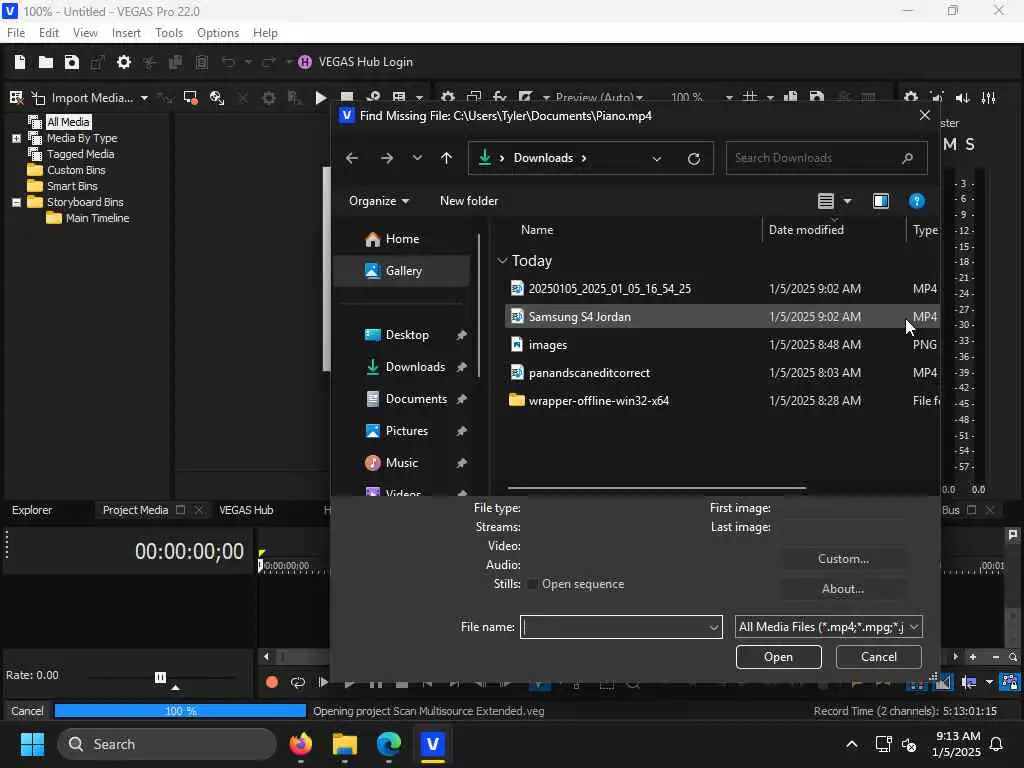Click the Forward arrow in file dialog
Screen dimensions: 1024x768
click(x=387, y=158)
